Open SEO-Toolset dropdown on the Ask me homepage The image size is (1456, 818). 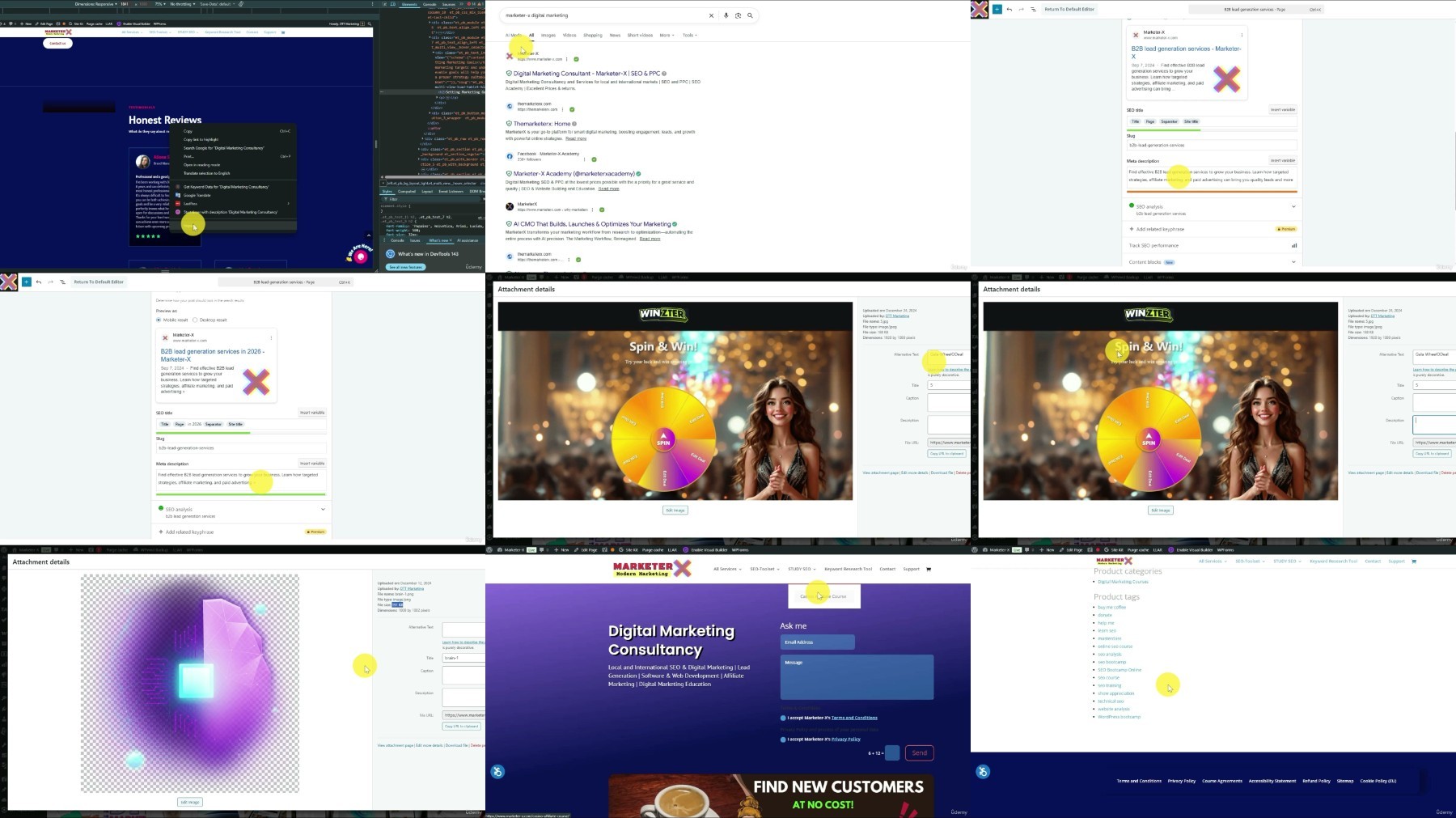764,569
